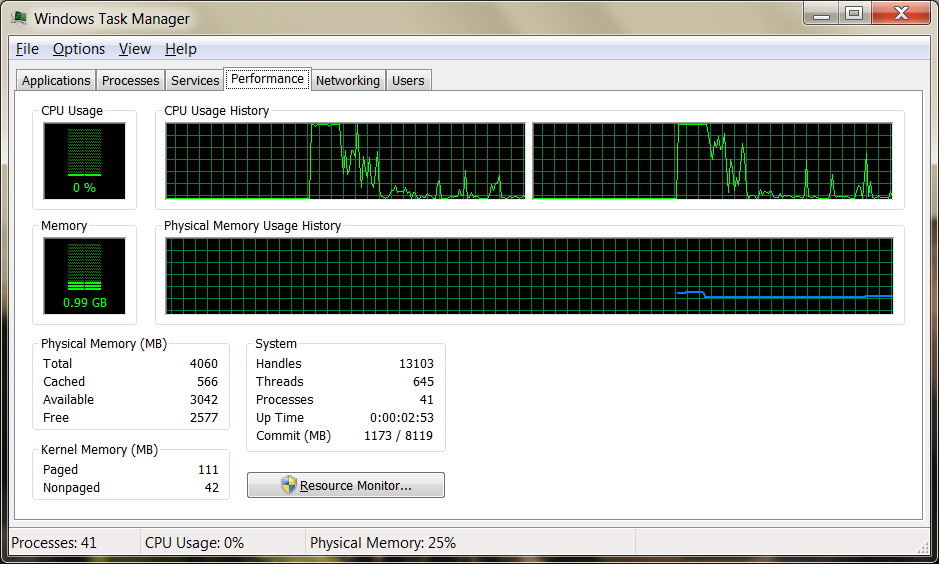Screen dimensions: 939x564
Task: Open the View menu
Action: point(135,49)
